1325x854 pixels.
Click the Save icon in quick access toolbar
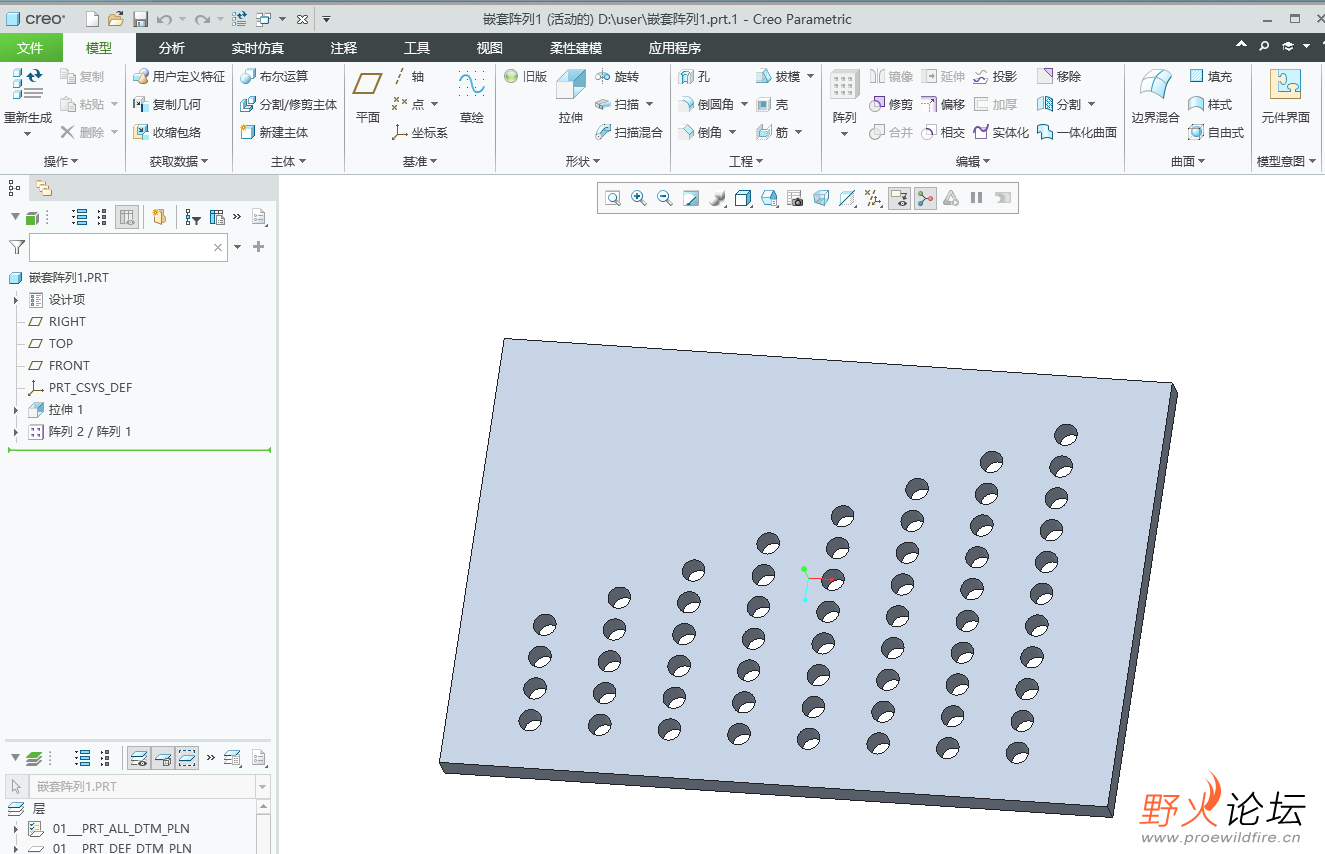tap(141, 19)
